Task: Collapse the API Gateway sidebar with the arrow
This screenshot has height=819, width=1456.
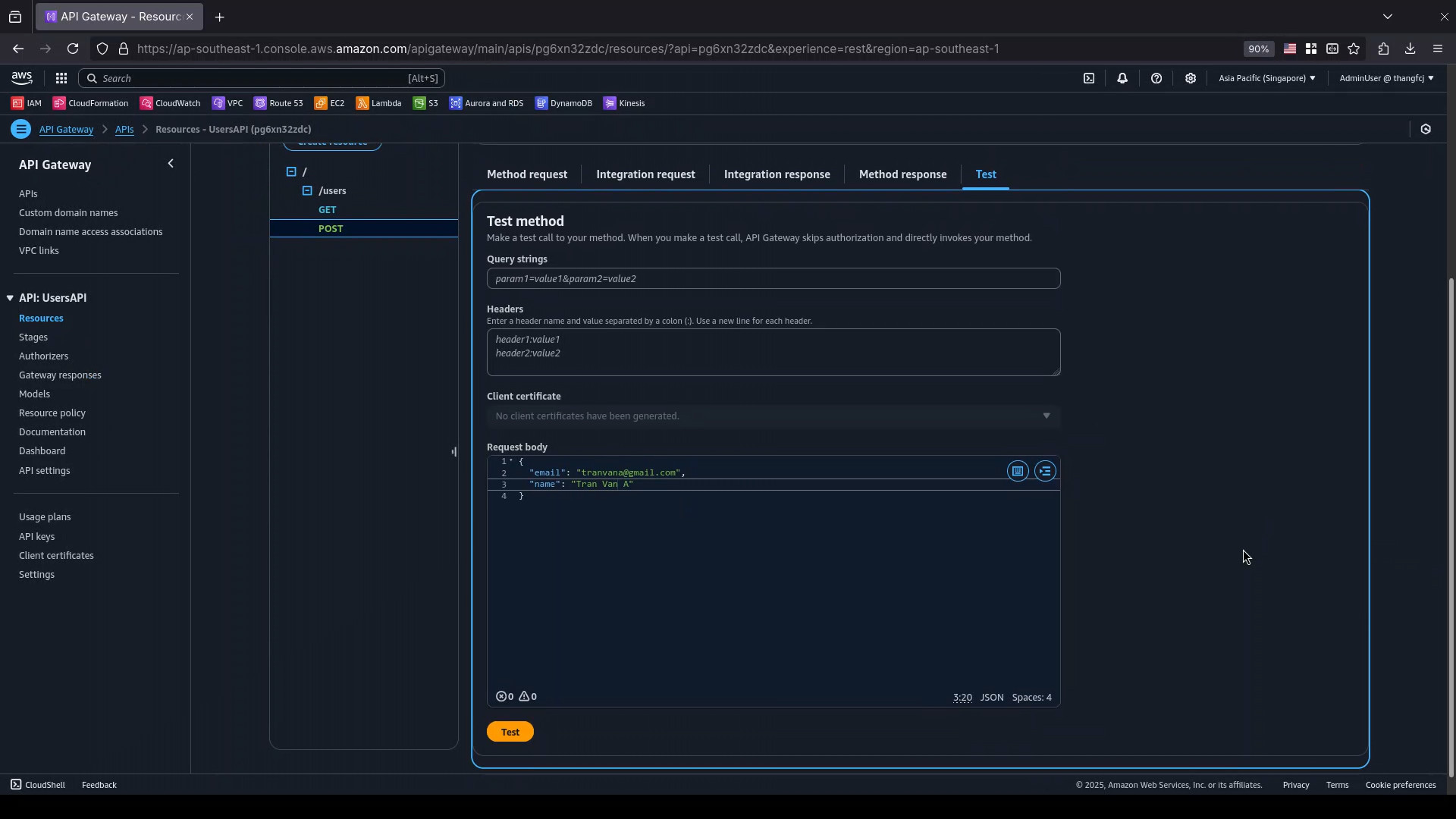Action: click(171, 164)
